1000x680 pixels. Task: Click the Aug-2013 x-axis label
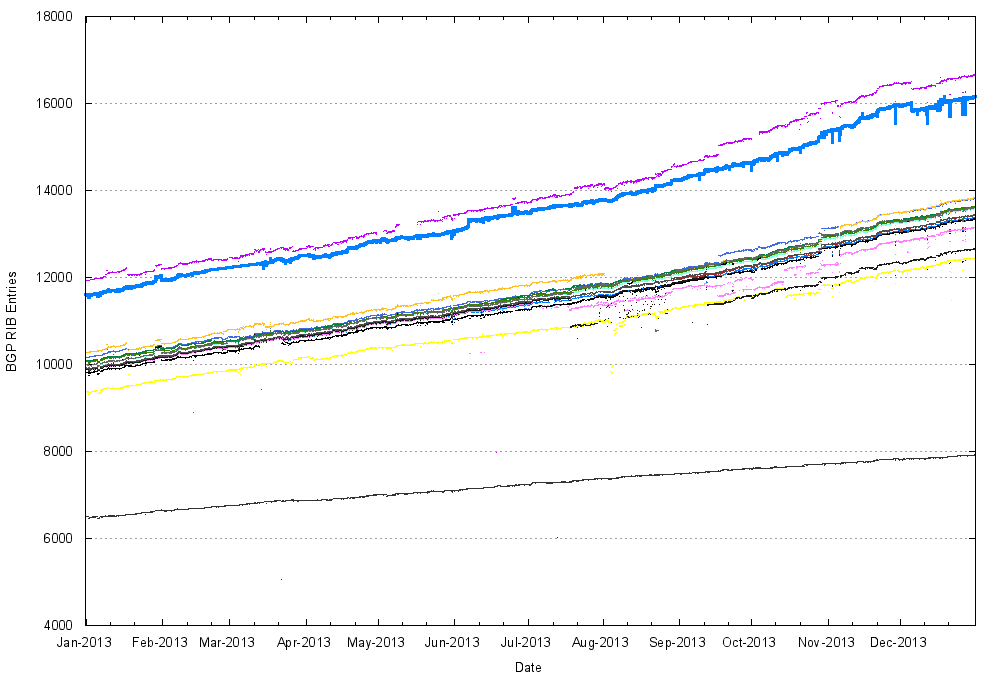601,643
